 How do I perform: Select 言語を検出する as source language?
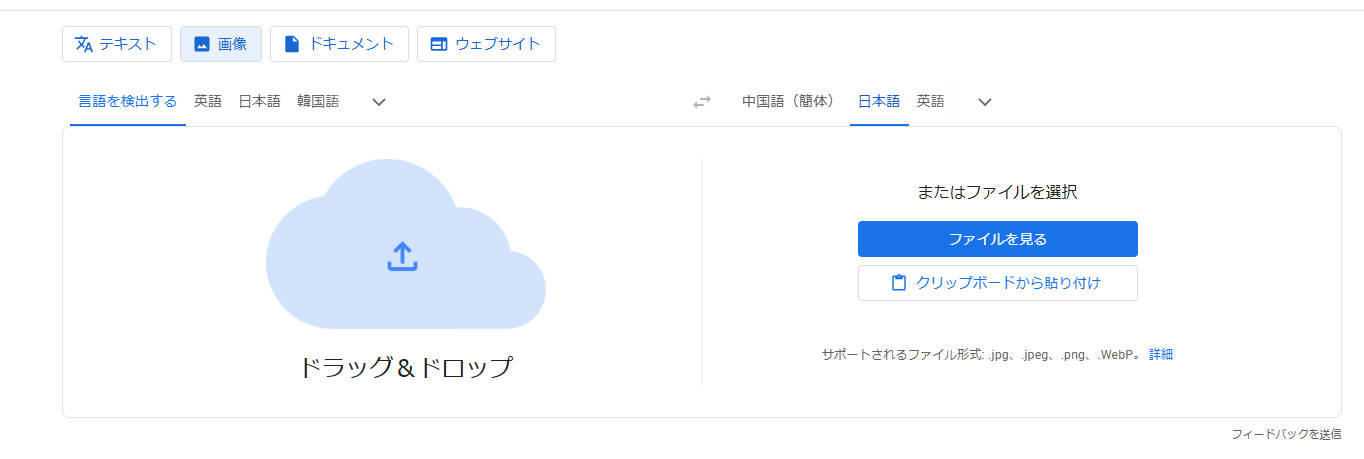(127, 101)
